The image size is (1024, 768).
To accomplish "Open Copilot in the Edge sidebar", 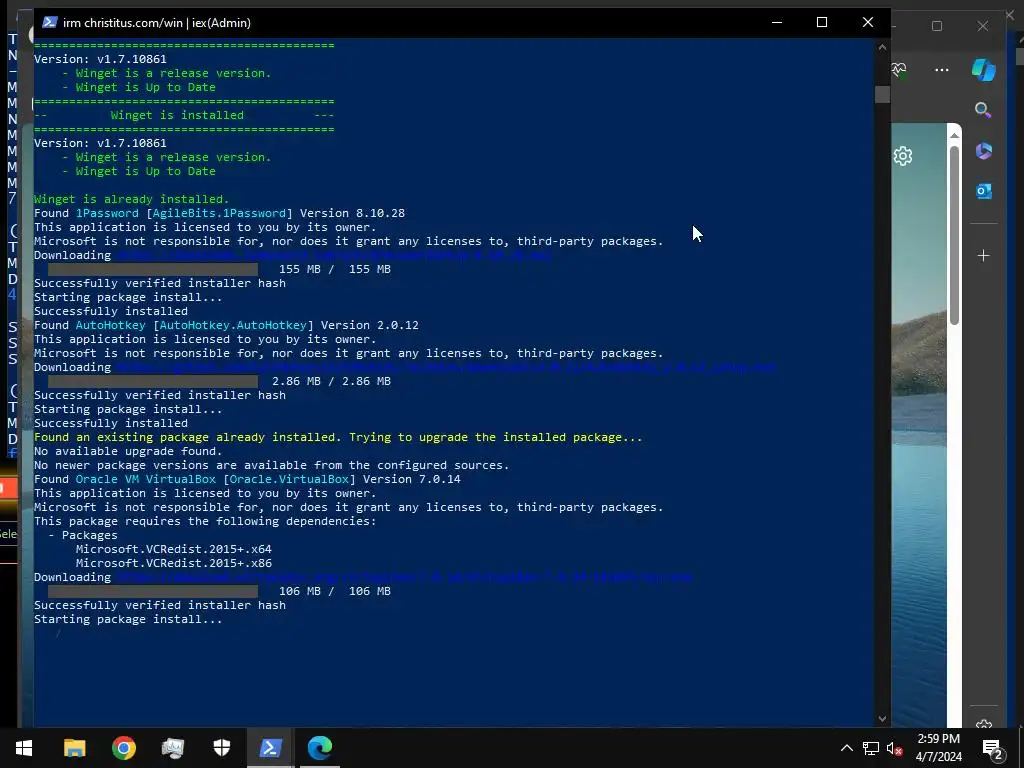I will [x=984, y=70].
